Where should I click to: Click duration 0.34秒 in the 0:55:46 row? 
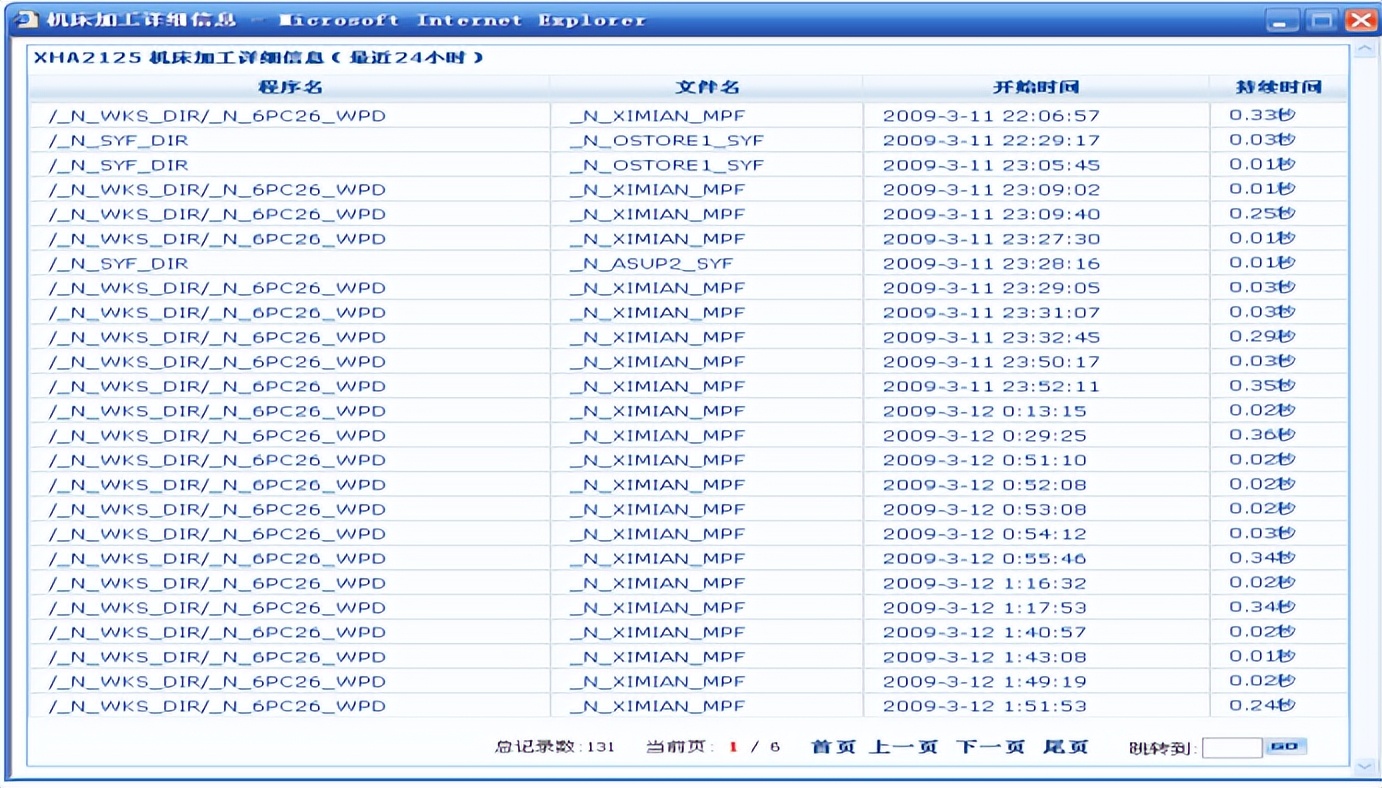1262,559
